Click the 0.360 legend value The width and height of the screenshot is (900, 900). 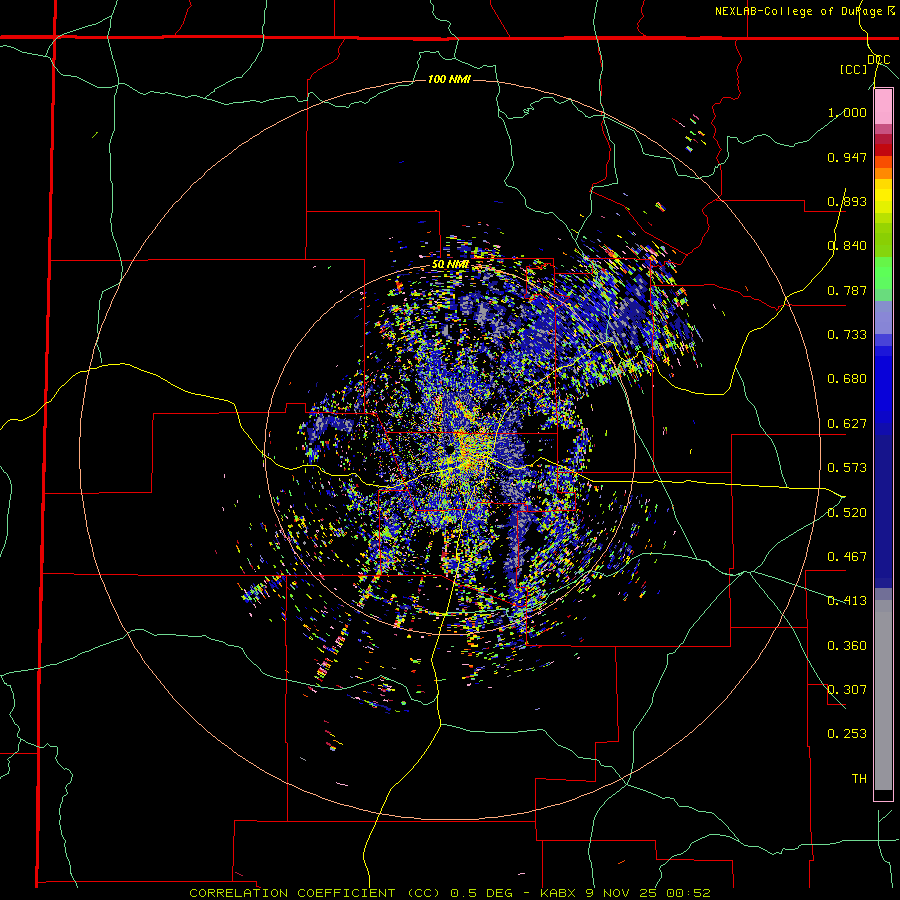(847, 646)
